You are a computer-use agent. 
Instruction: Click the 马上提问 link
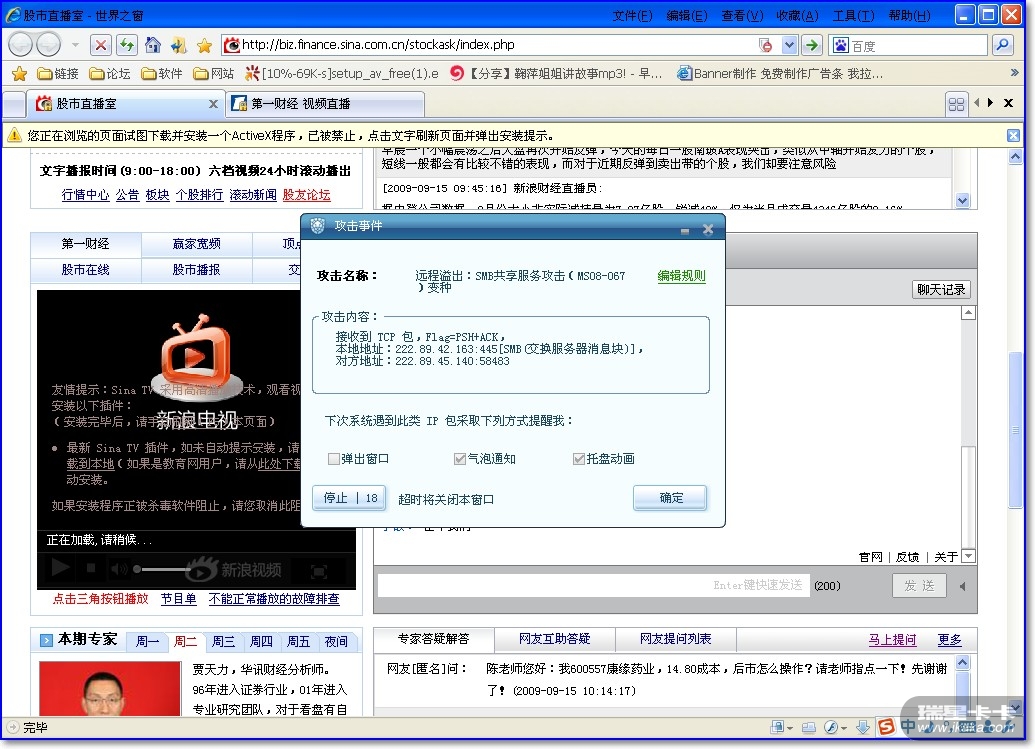click(x=892, y=639)
